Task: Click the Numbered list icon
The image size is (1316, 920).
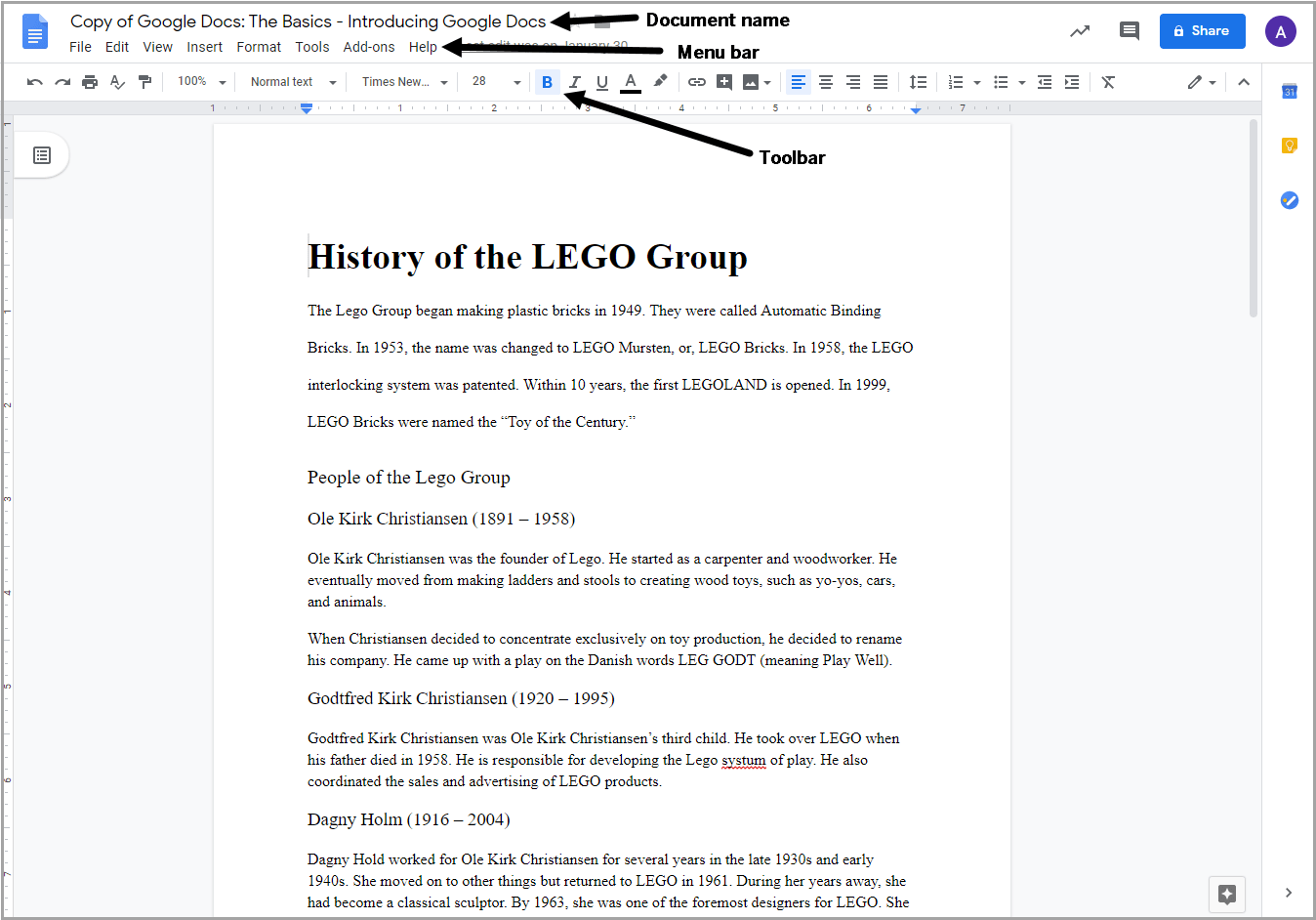Action: coord(956,82)
